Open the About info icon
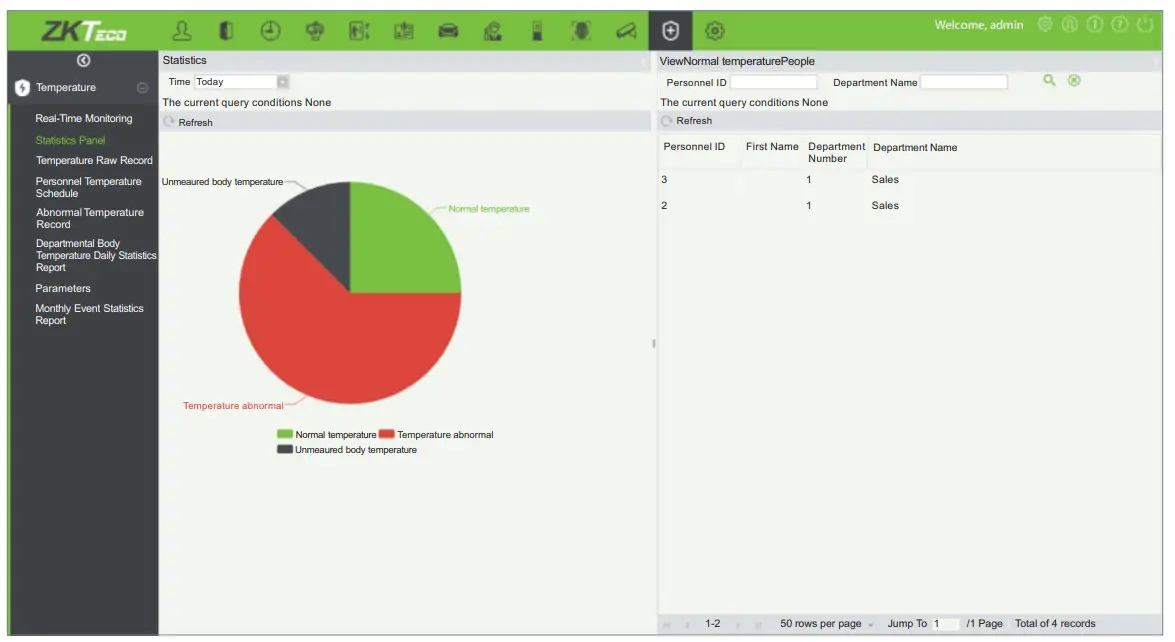The width and height of the screenshot is (1175, 642). (1095, 25)
